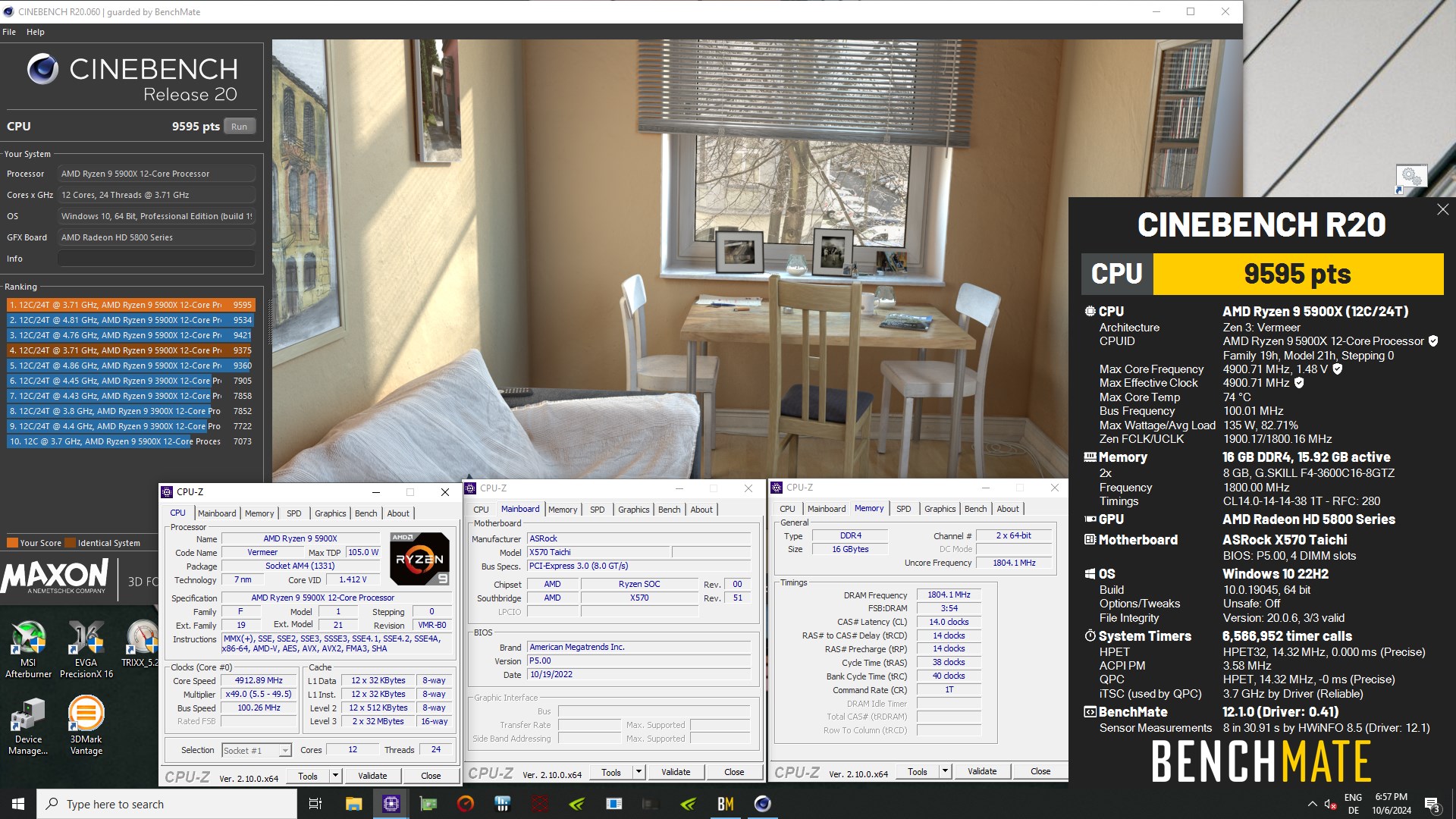Image resolution: width=1456 pixels, height=819 pixels.
Task: Open MSI Afterburner desktop shortcut
Action: pyautogui.click(x=28, y=648)
